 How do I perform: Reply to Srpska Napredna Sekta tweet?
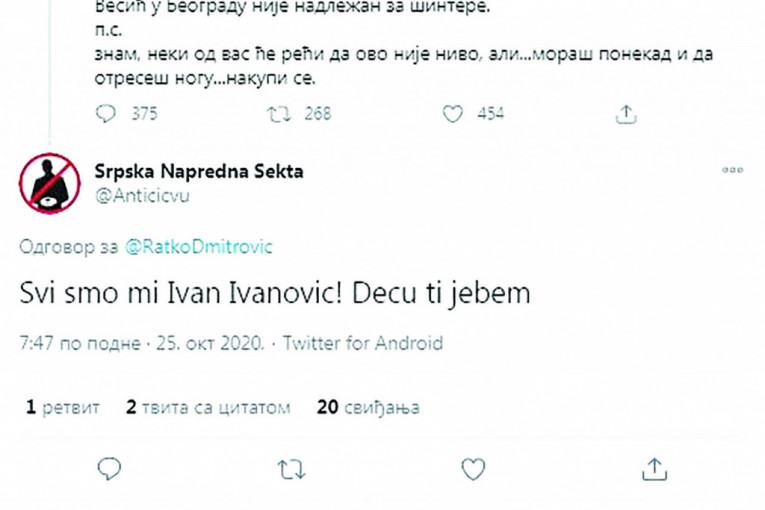pos(110,467)
